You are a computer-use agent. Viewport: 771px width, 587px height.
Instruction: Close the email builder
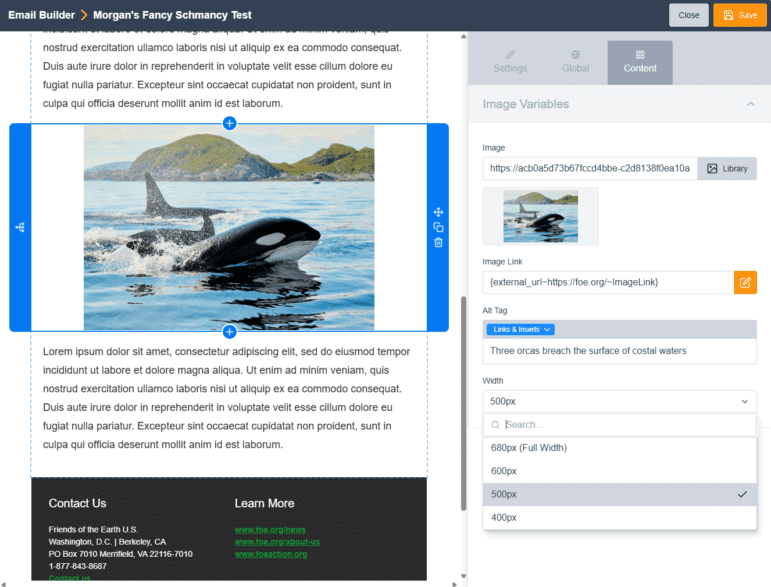[x=688, y=15]
